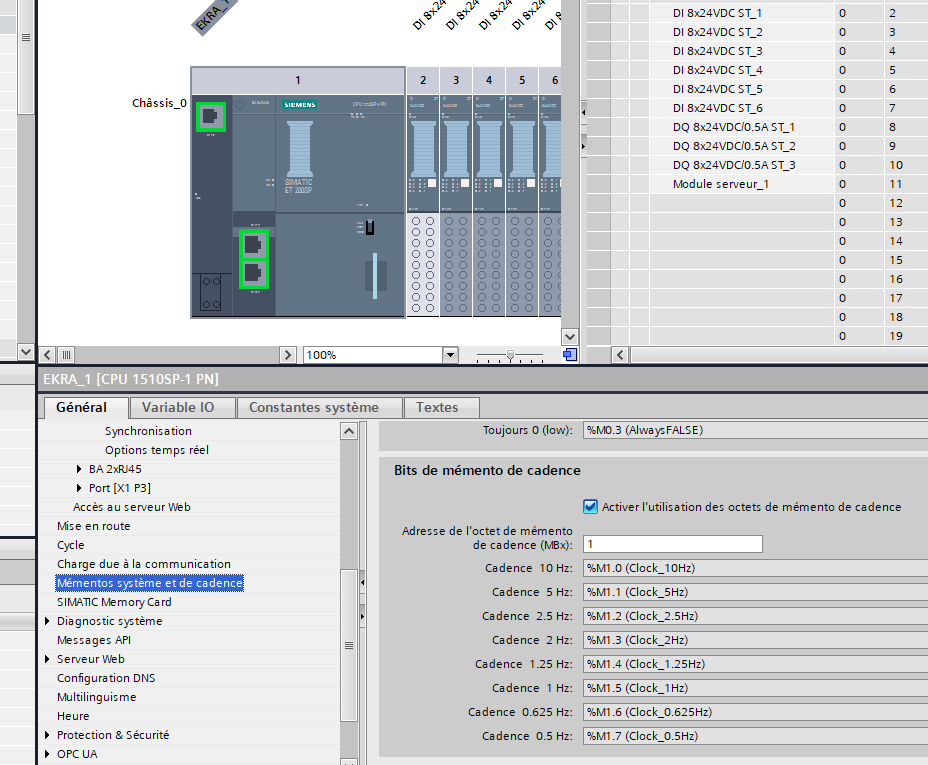Open the 100% zoom level dropdown

tap(449, 355)
